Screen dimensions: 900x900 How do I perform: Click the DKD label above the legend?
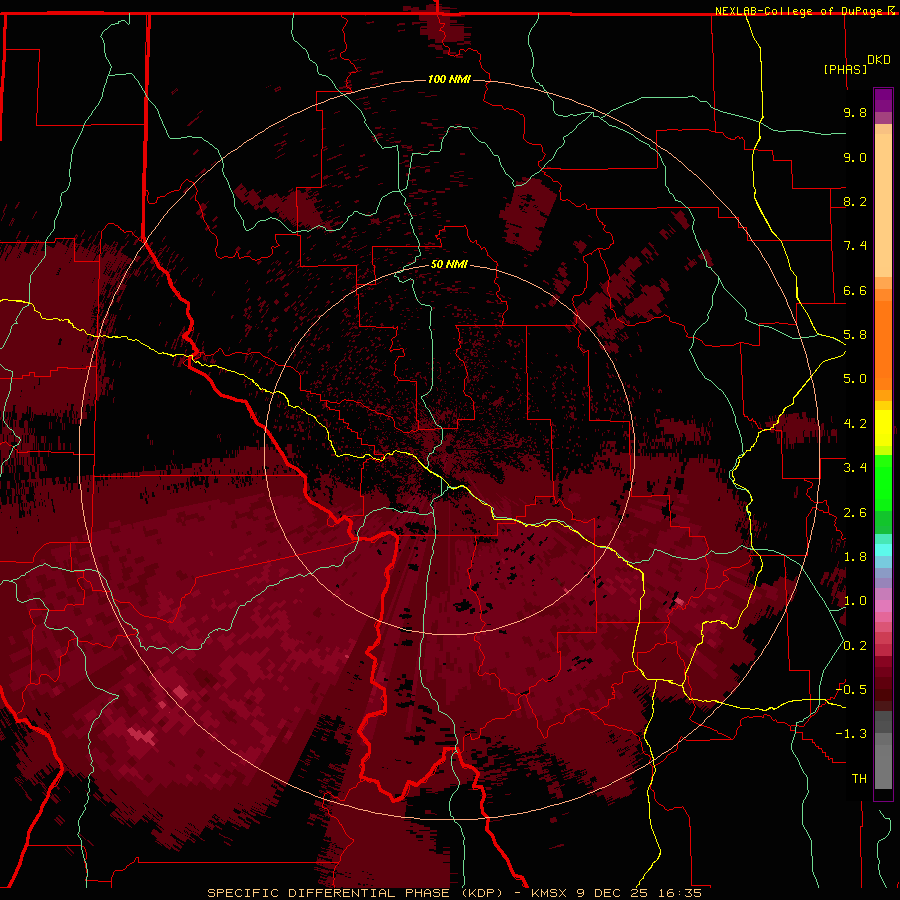[878, 60]
